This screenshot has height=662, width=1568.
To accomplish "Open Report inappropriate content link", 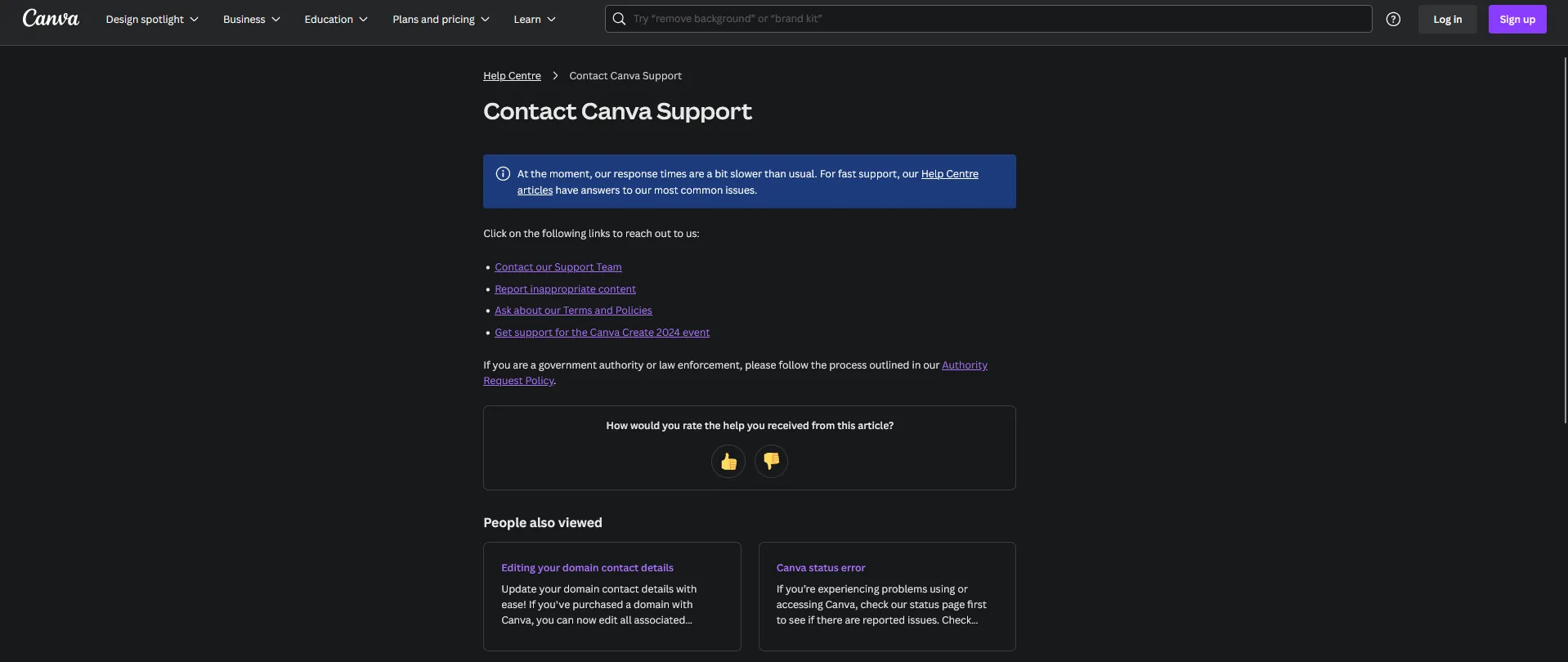I will click(x=565, y=289).
